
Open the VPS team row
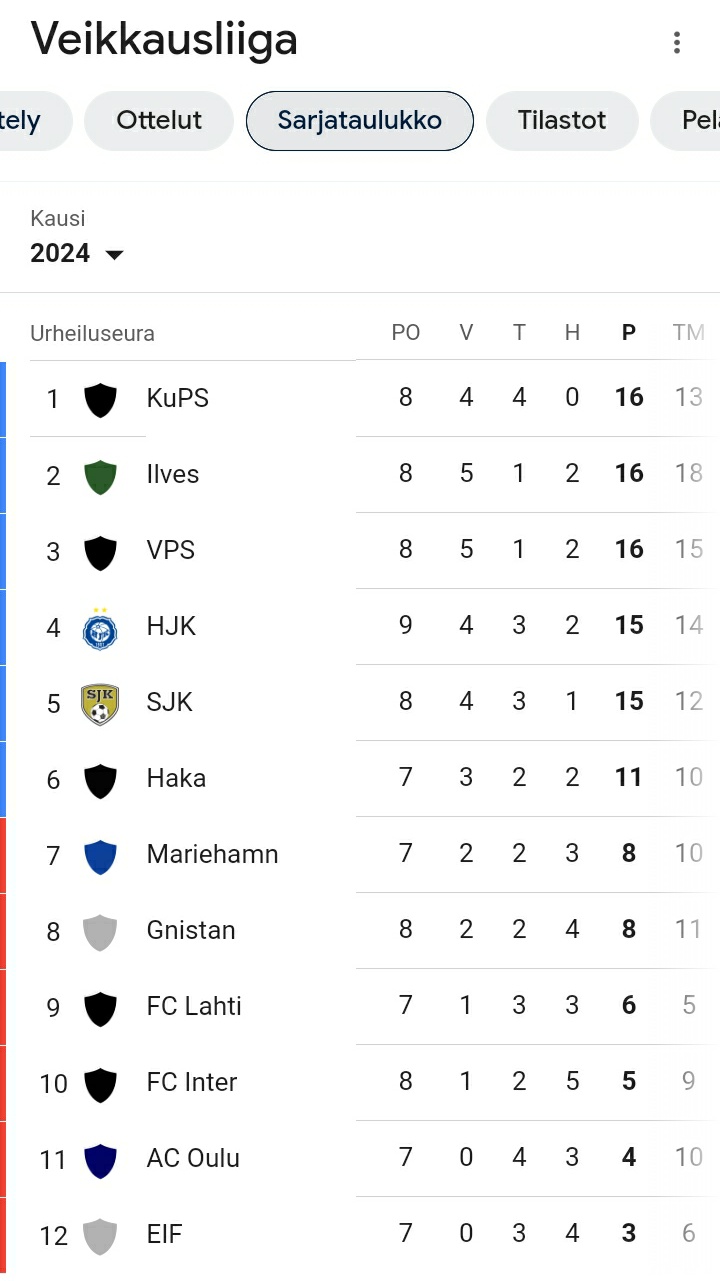coord(171,551)
